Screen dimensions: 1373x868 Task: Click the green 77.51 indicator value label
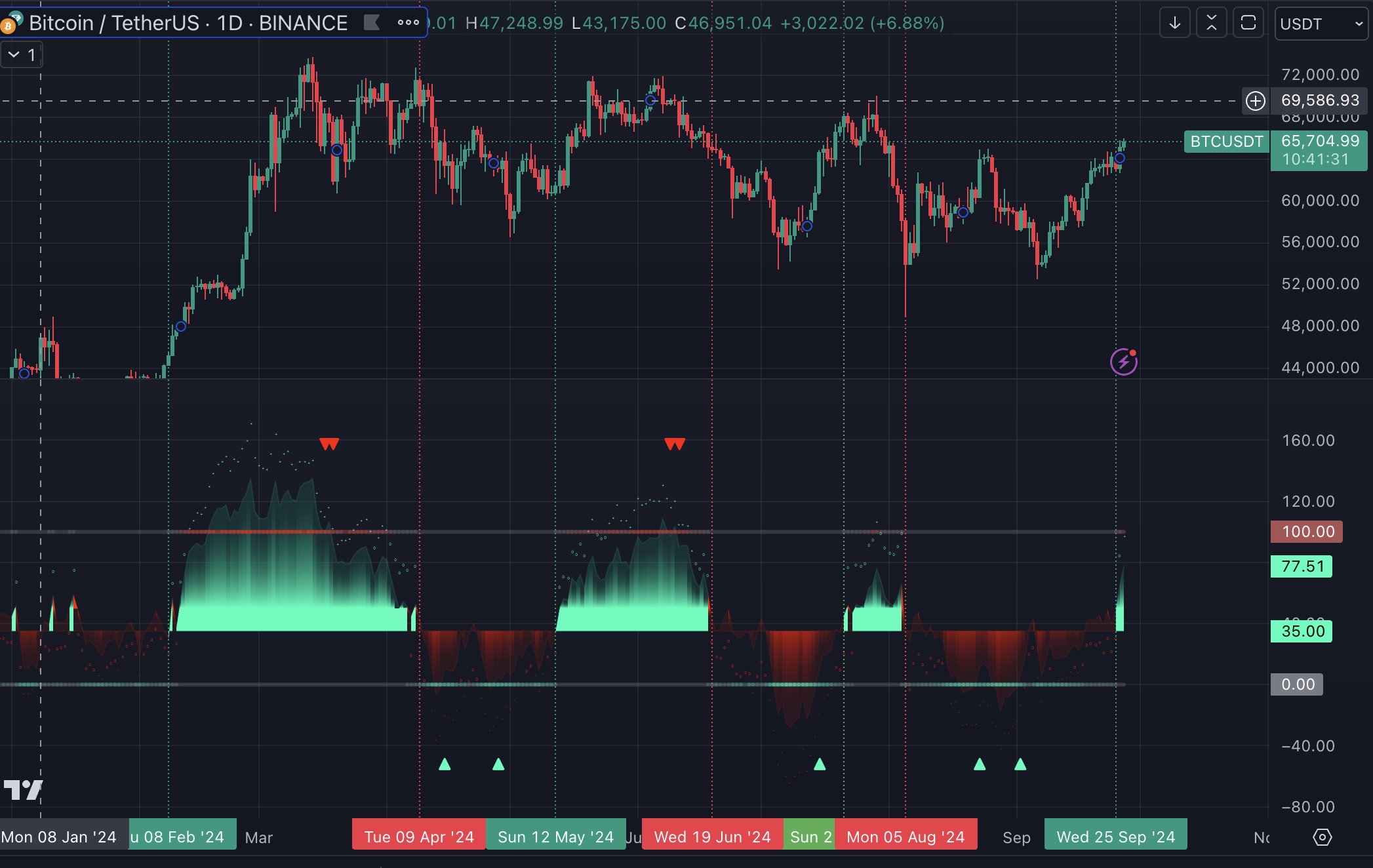pyautogui.click(x=1302, y=566)
